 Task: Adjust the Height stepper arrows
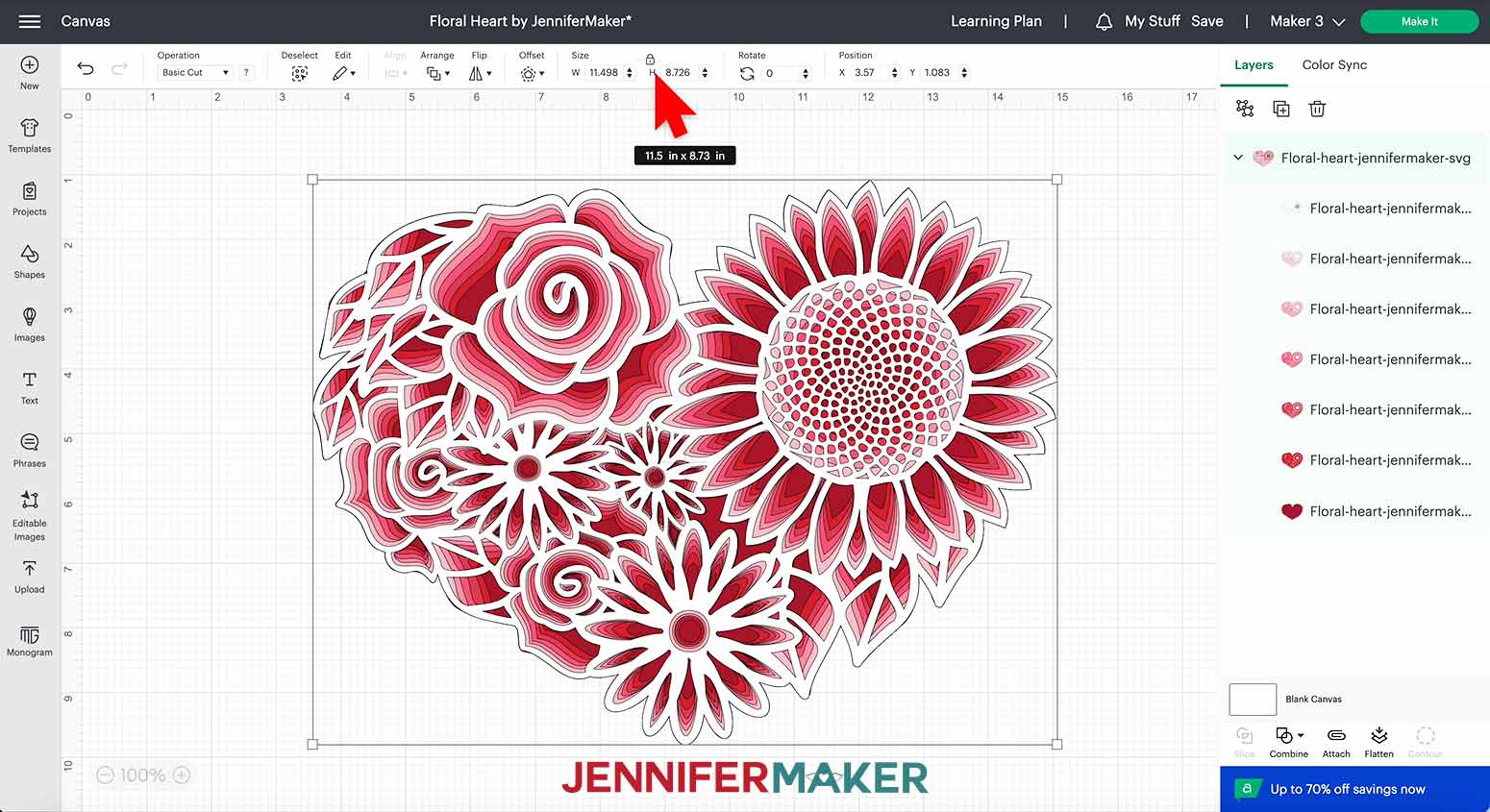point(705,72)
